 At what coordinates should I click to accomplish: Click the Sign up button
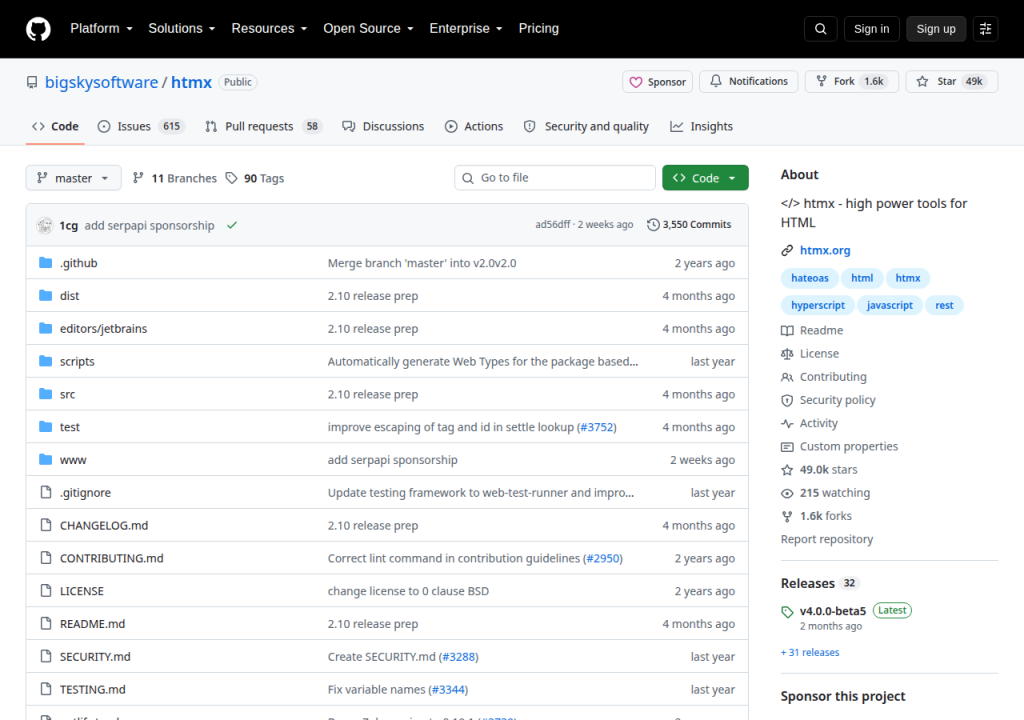pyautogui.click(x=936, y=29)
